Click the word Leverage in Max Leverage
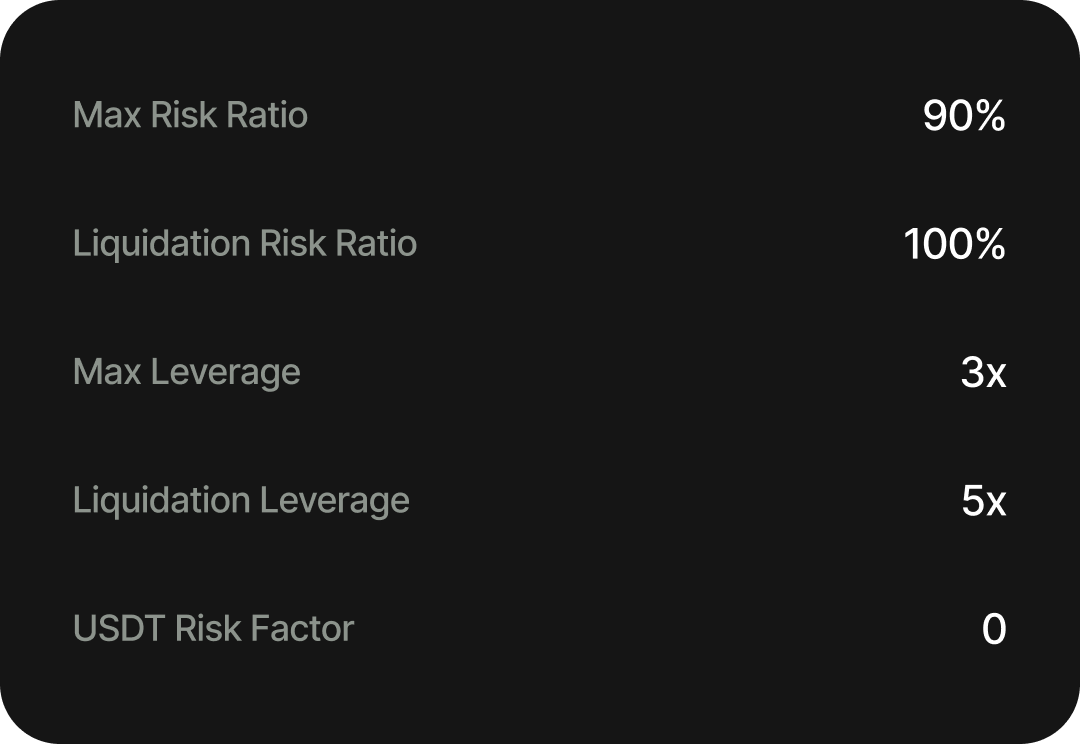 pos(225,373)
